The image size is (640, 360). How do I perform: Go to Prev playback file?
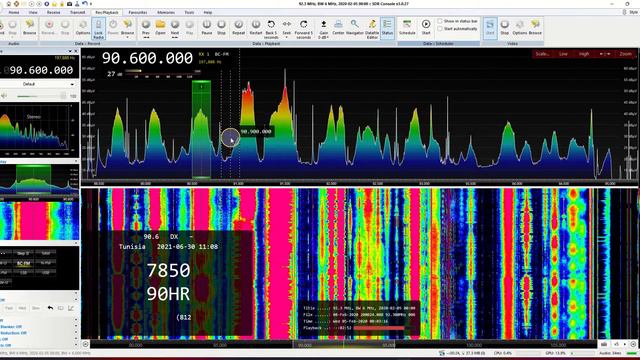tap(146, 29)
